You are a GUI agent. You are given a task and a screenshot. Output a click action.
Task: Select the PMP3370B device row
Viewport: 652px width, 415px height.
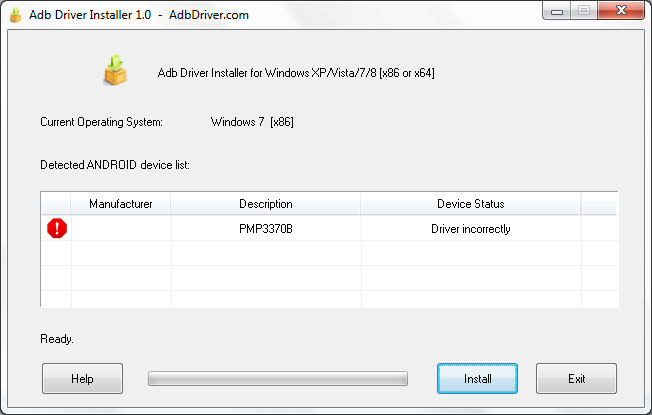pos(265,229)
